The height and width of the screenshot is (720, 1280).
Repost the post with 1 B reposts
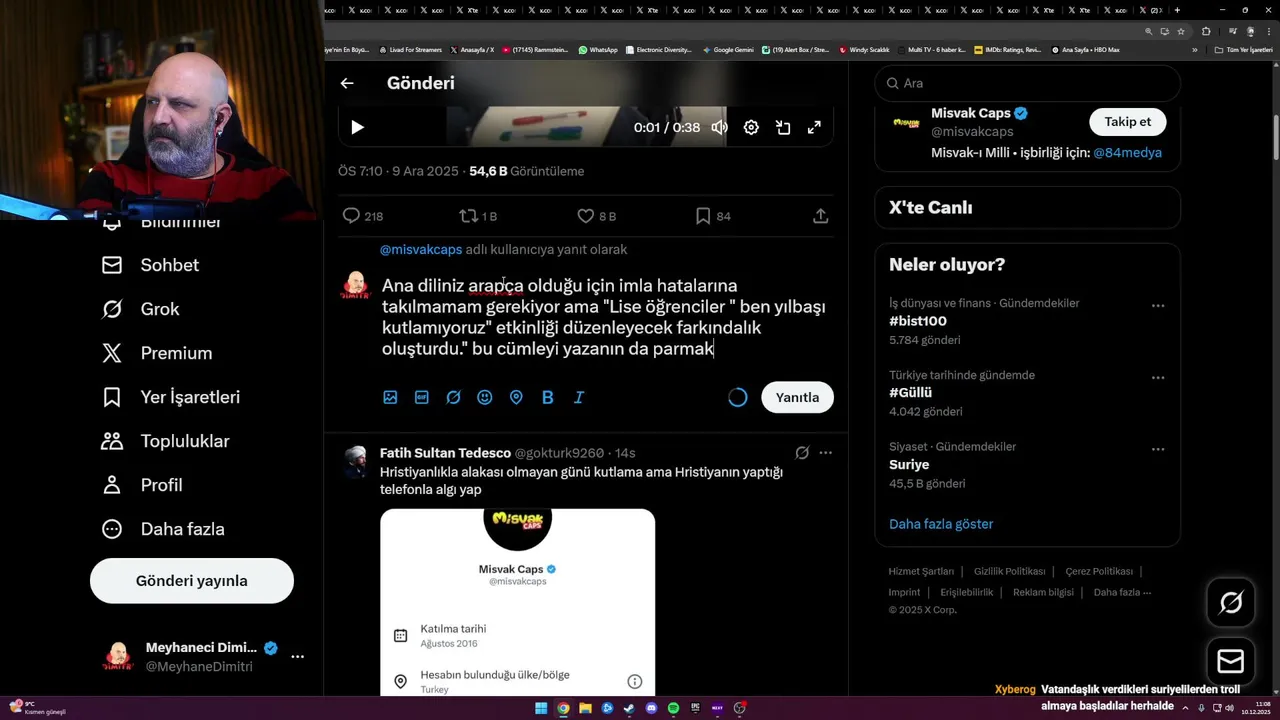tap(478, 216)
